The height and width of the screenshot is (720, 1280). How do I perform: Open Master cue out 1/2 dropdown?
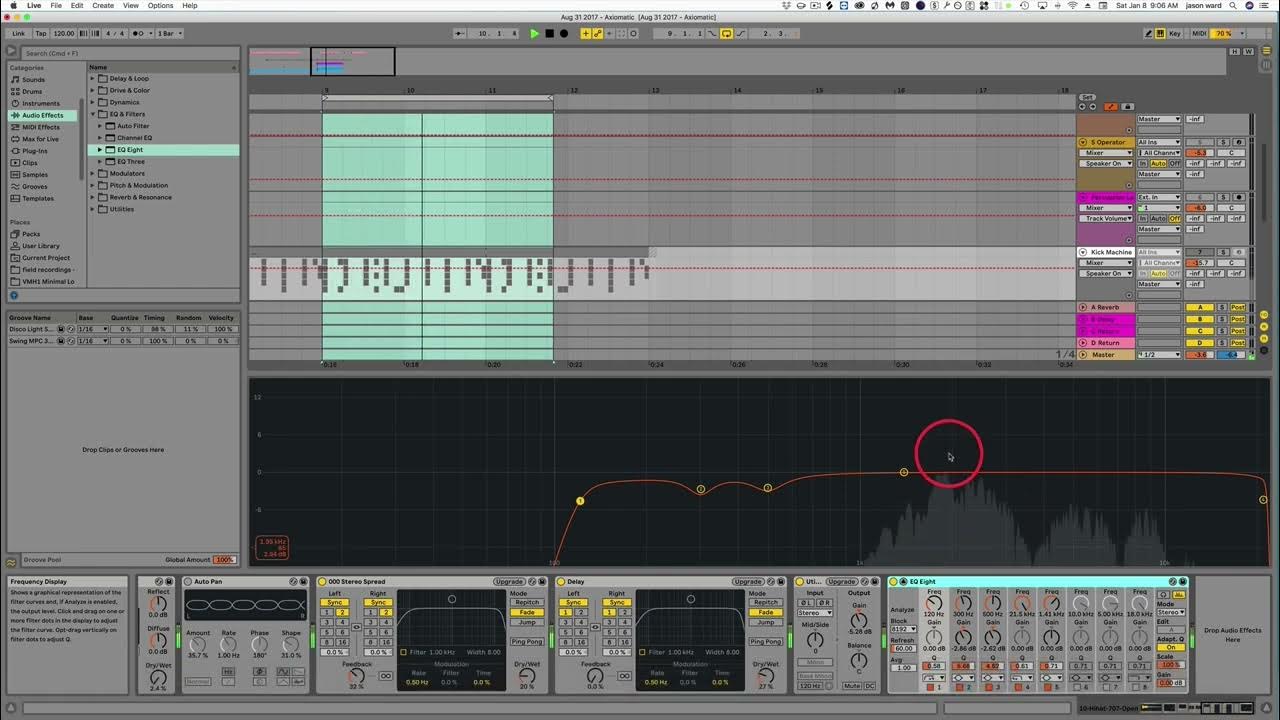(x=1159, y=354)
